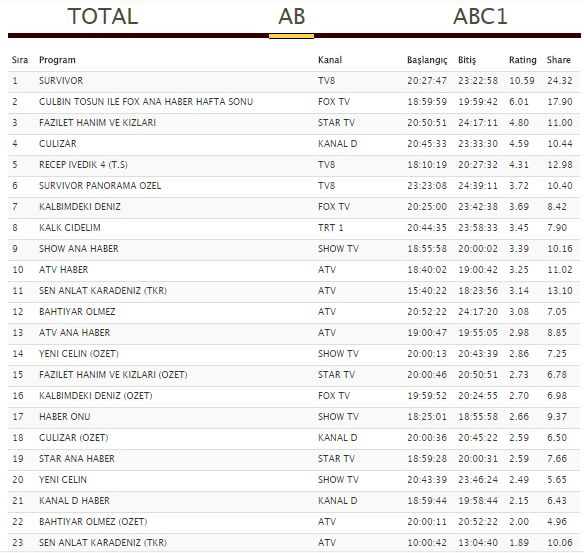Screen dimensions: 584x553
Task: Switch to the TOTAL ratings tab
Action: pyautogui.click(x=103, y=16)
